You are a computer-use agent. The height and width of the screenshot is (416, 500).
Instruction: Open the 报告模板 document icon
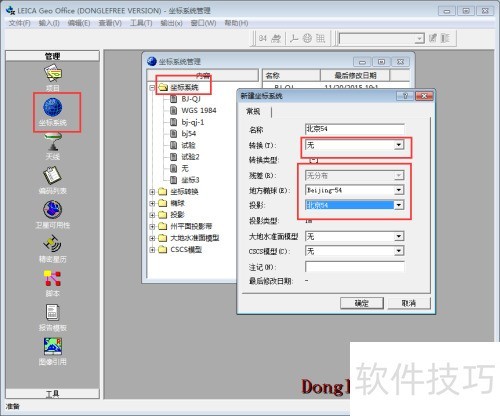coord(53,313)
